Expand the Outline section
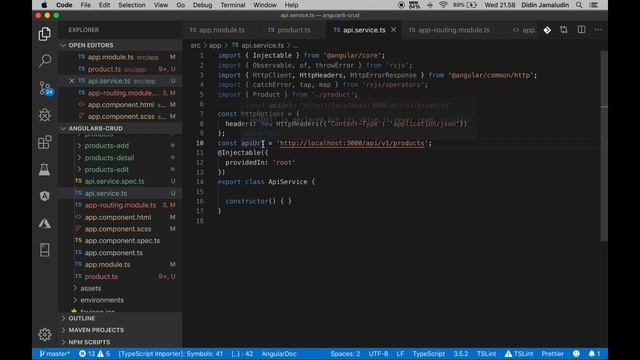The image size is (640, 360). click(x=121, y=318)
